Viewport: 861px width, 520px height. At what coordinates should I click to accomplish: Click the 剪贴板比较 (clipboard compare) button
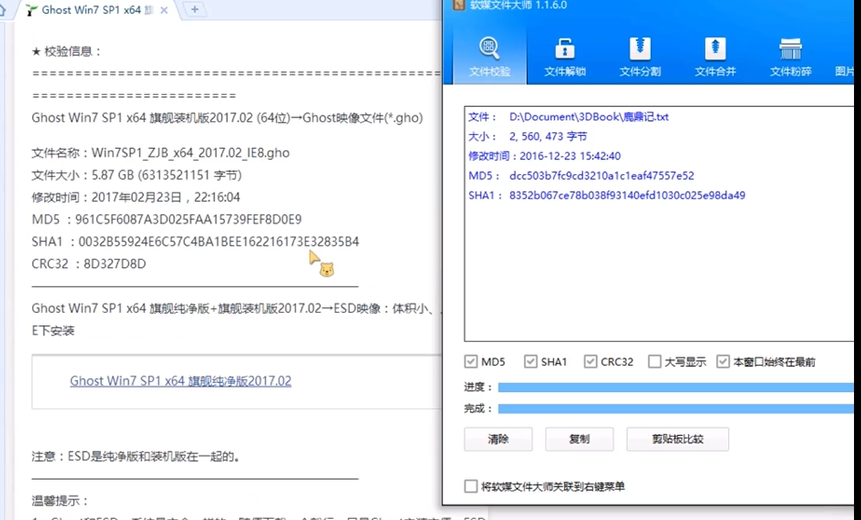point(678,439)
